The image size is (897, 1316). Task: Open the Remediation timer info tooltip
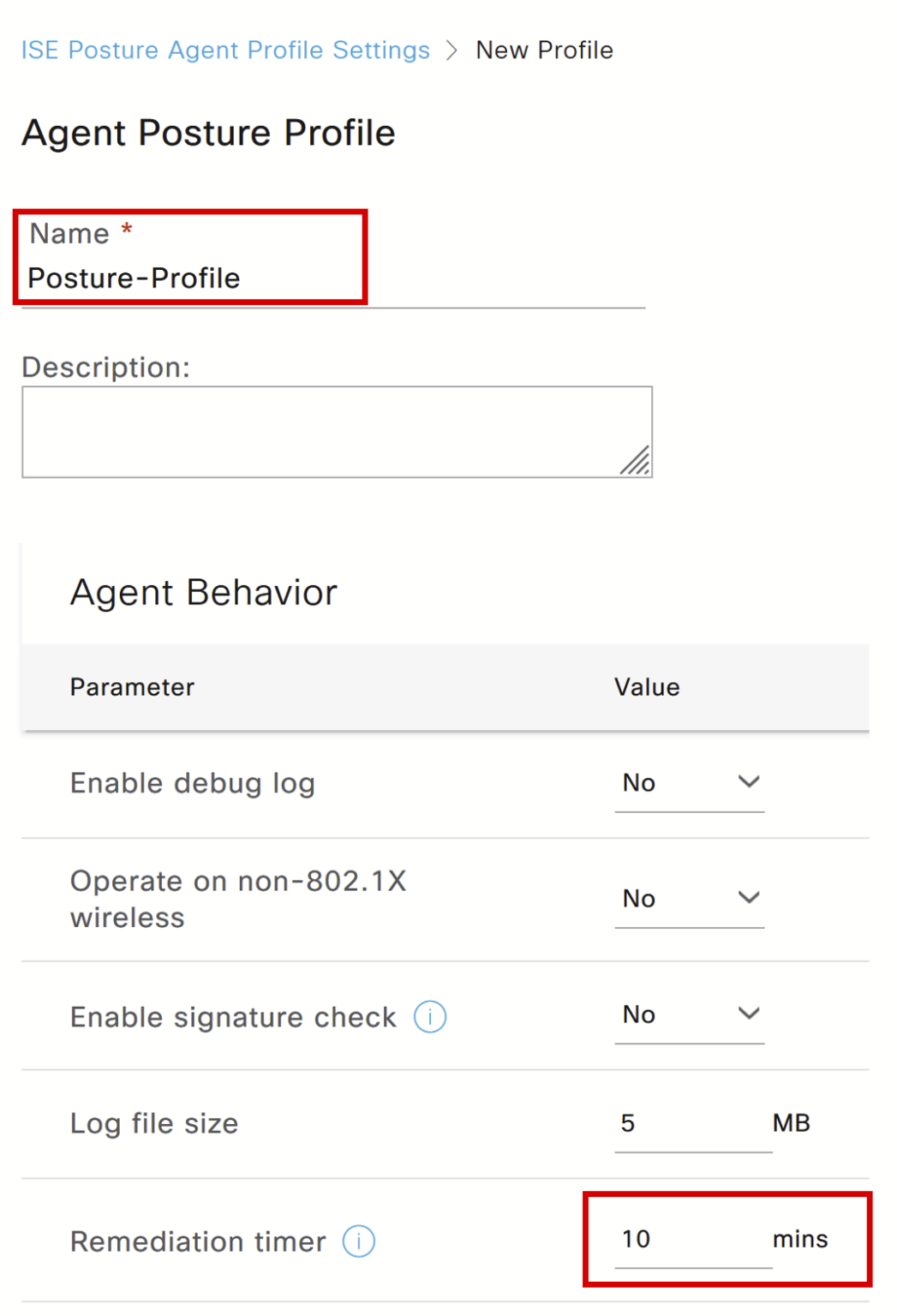[360, 1241]
